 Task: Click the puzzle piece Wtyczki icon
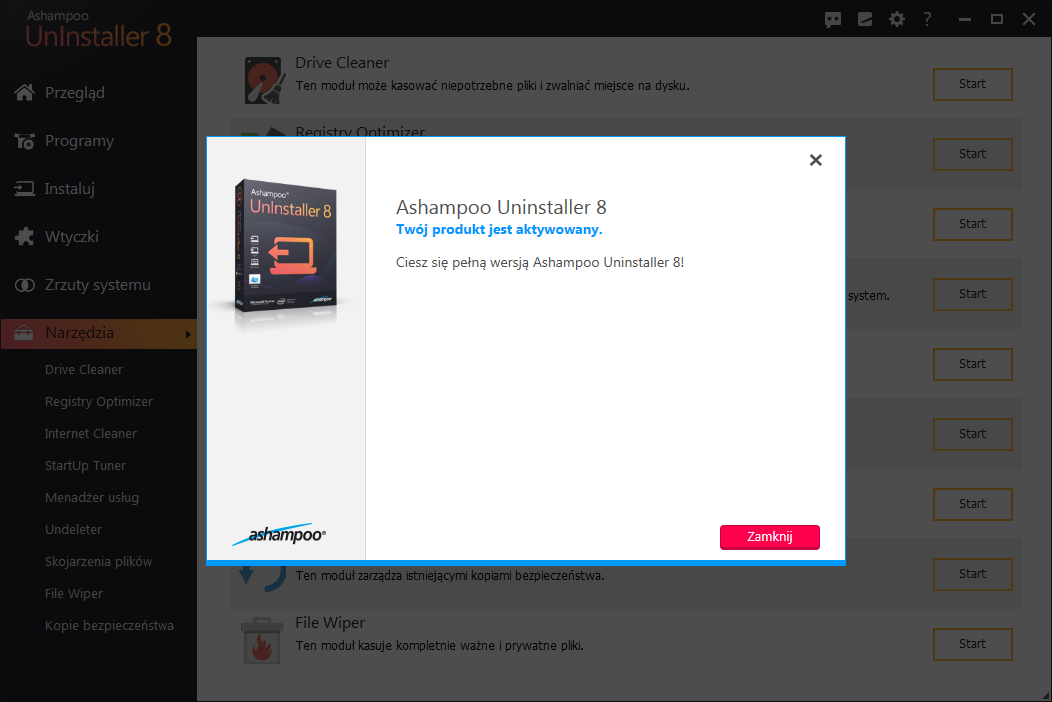(x=25, y=236)
